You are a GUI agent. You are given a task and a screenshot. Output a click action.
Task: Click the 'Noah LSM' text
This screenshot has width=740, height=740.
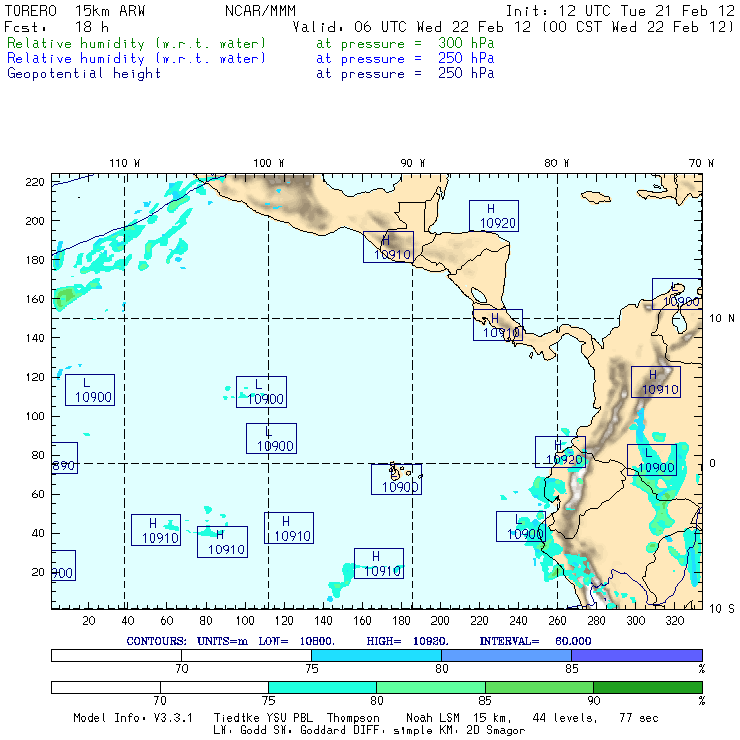point(433,718)
